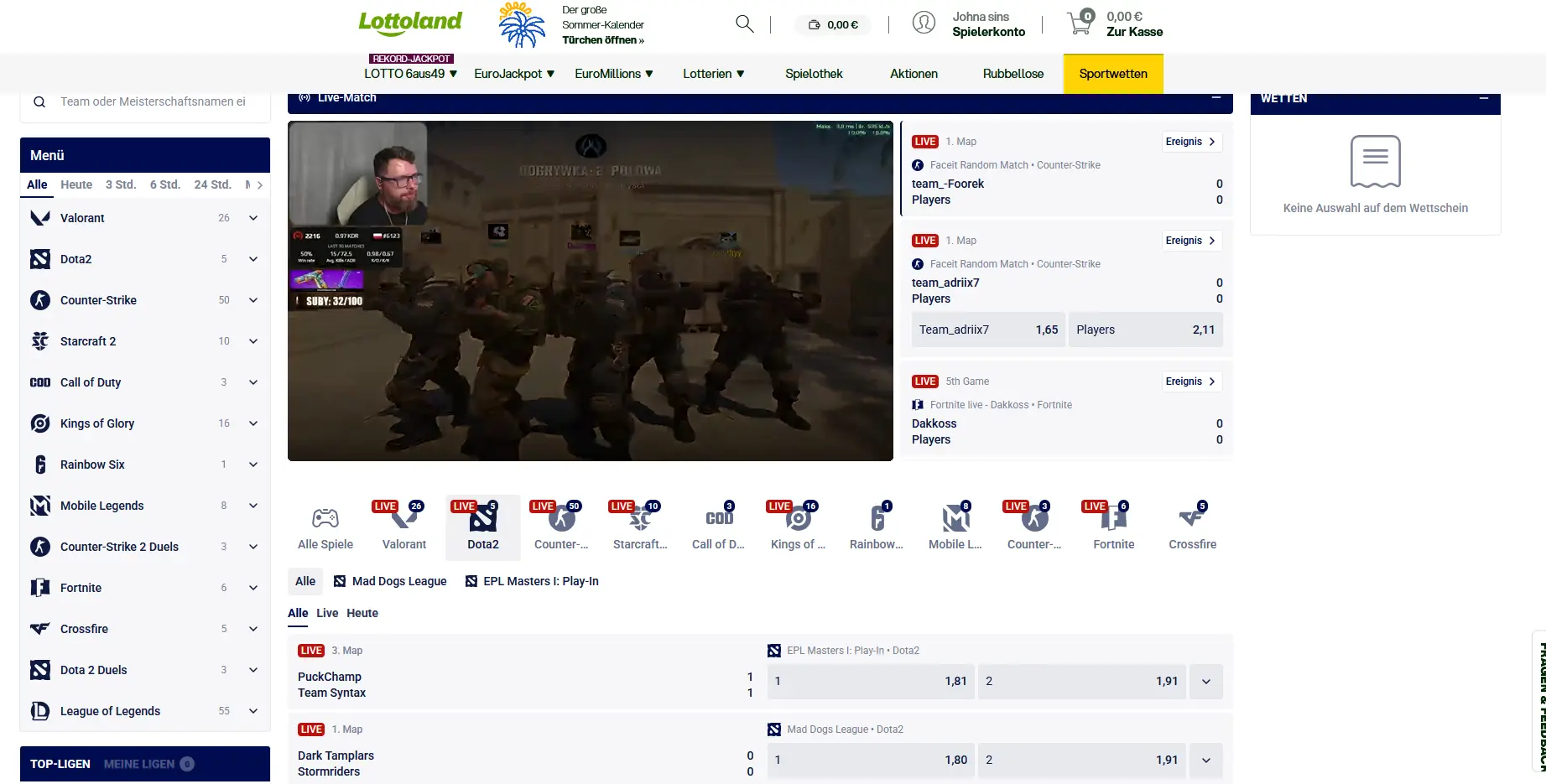
Task: Expand Dark Tamplars vs Stormriders markets
Action: pos(1206,761)
